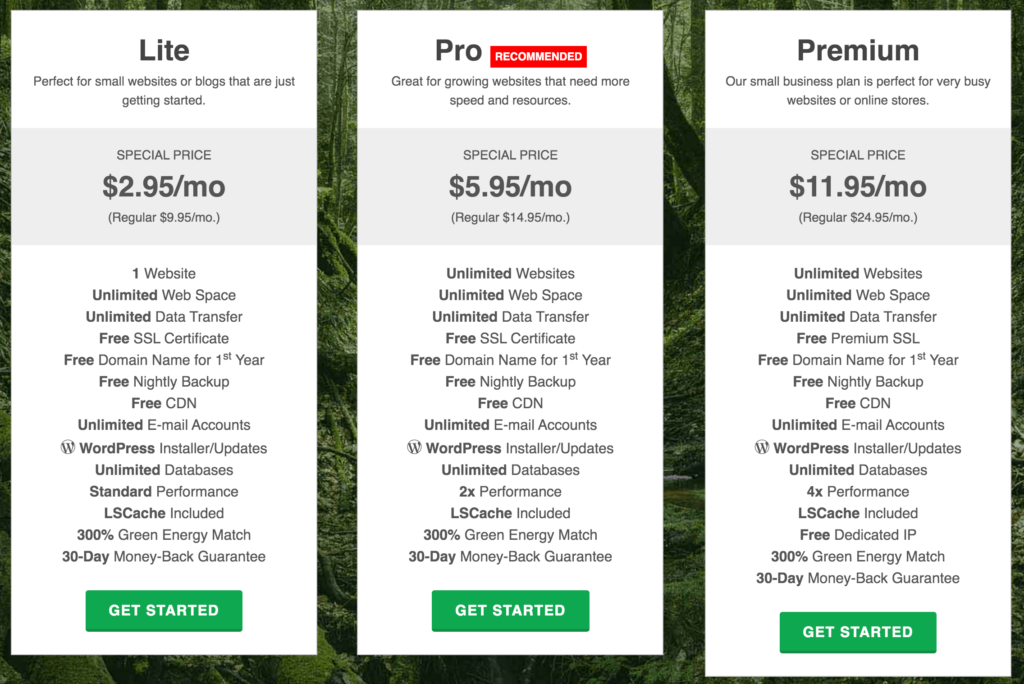The width and height of the screenshot is (1024, 684).
Task: Click 4x Performance in Premium plan
Action: coord(858,492)
